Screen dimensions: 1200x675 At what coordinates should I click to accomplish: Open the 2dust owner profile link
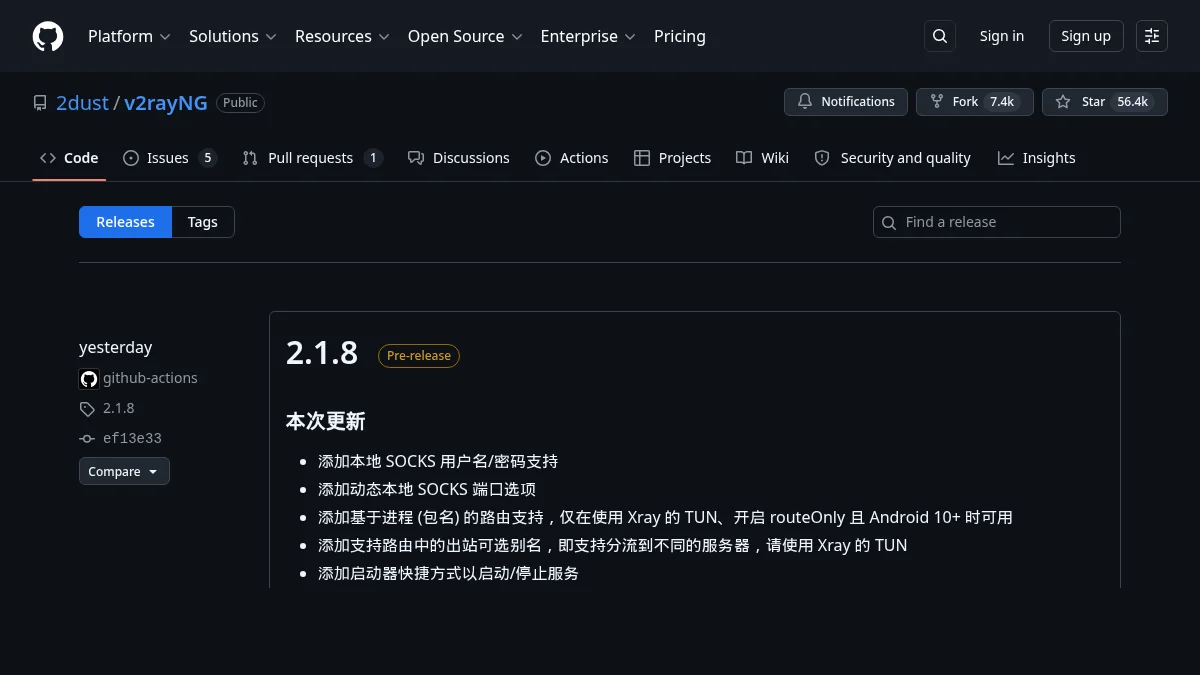[82, 103]
